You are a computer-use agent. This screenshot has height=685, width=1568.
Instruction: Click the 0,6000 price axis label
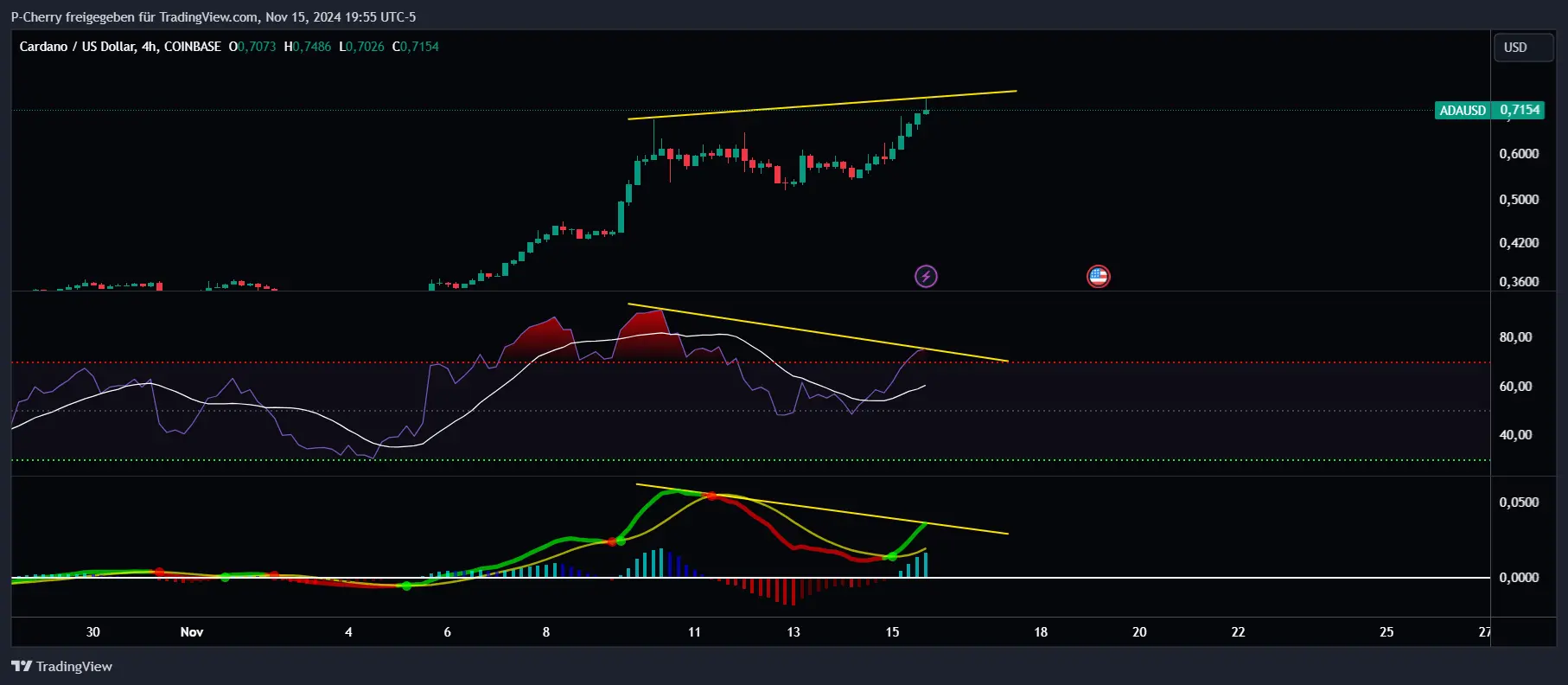tap(1519, 154)
